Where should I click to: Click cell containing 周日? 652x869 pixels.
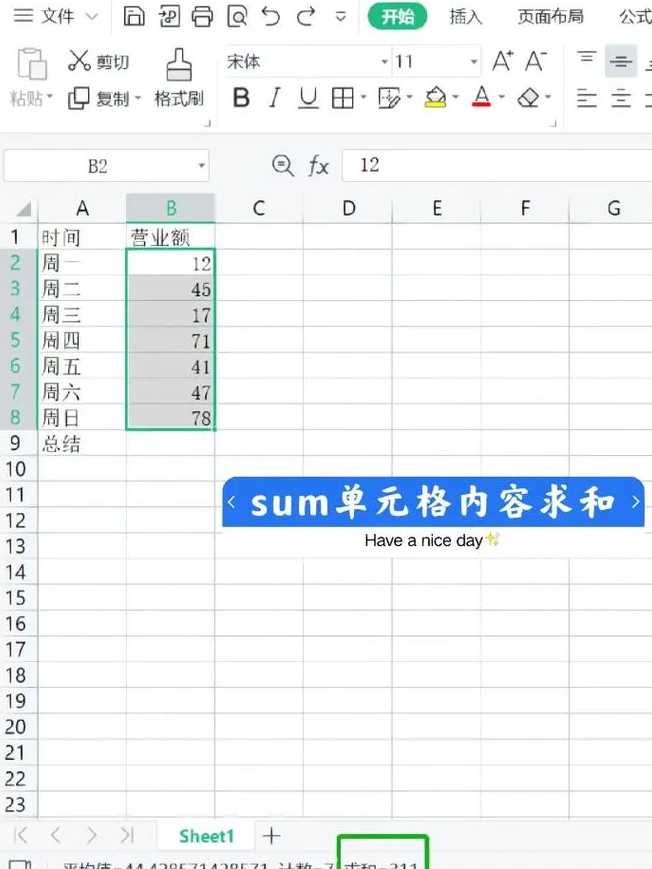pyautogui.click(x=82, y=417)
